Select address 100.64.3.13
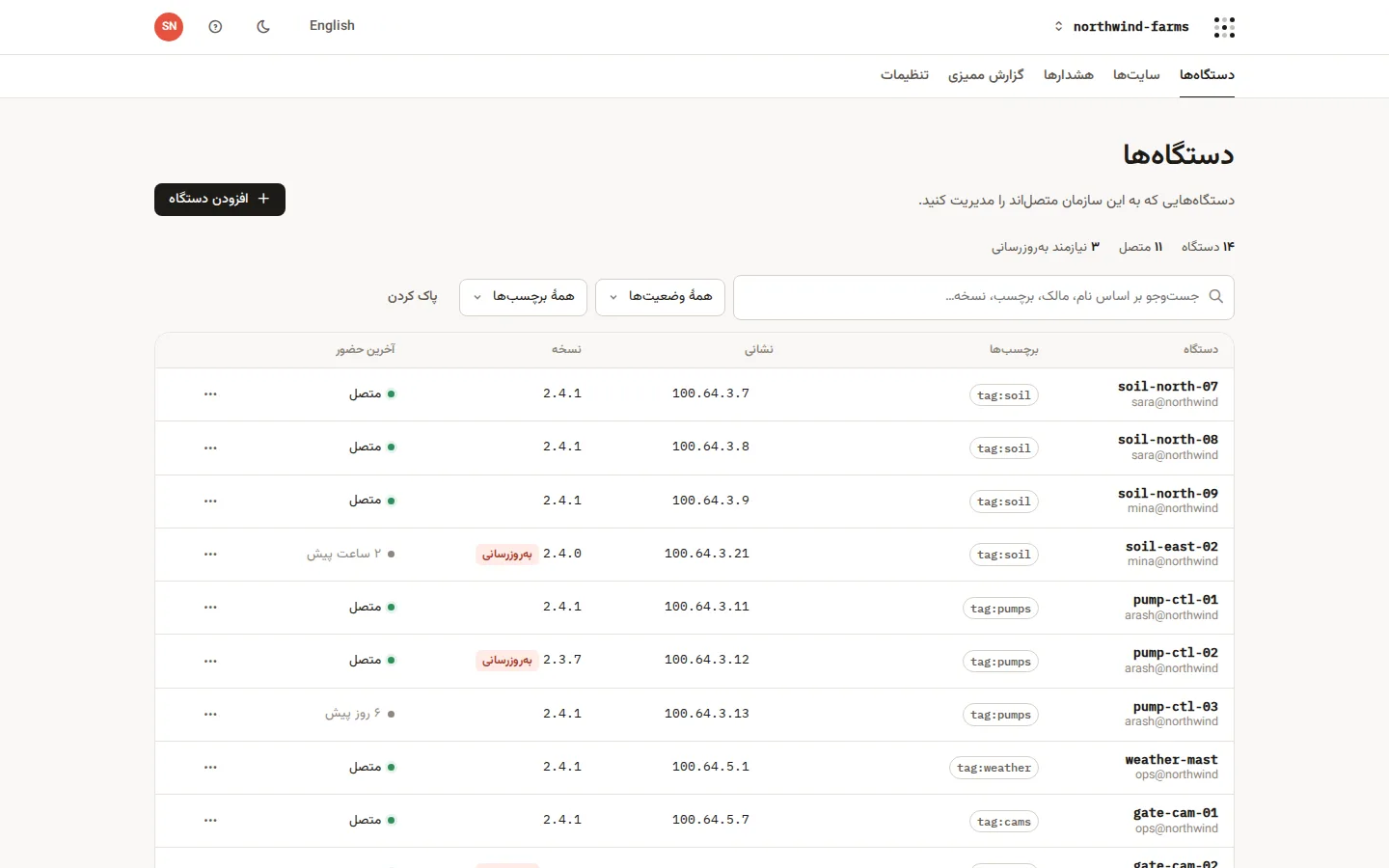 pos(707,714)
